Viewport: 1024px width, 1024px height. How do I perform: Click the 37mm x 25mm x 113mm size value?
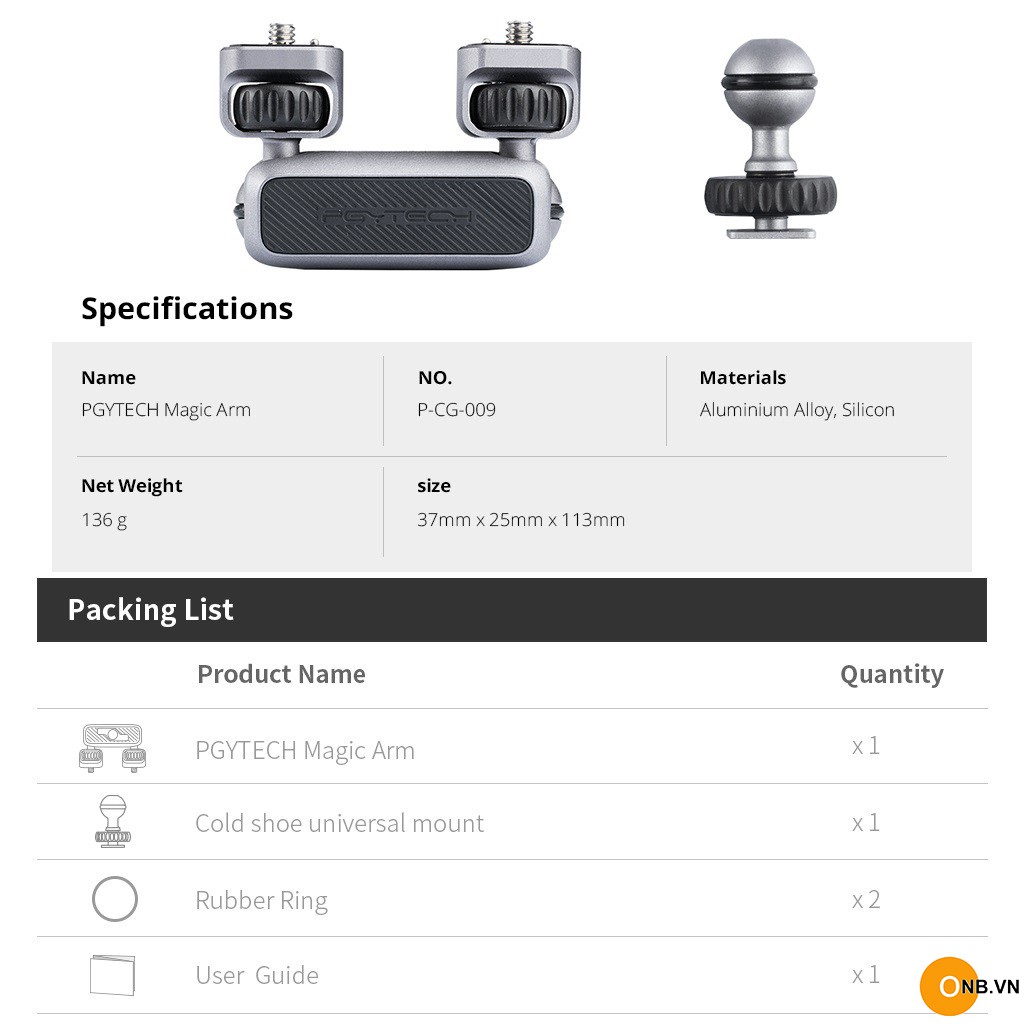521,520
